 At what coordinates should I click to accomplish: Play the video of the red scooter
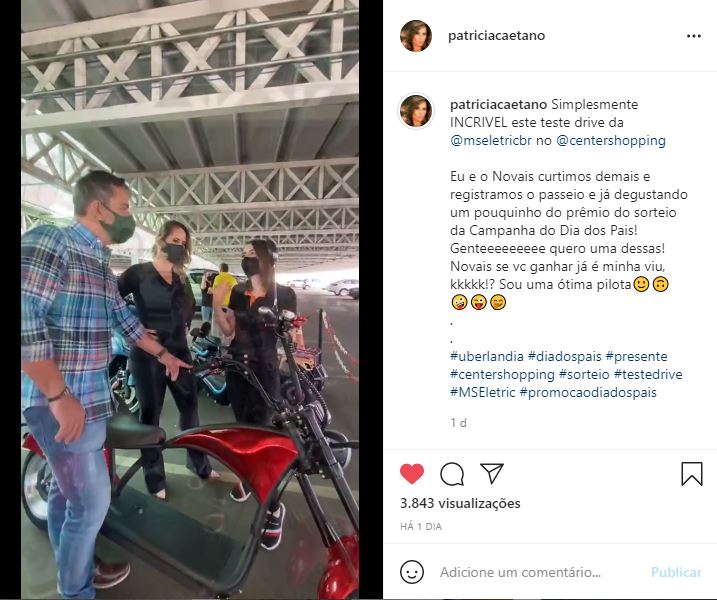click(x=190, y=300)
